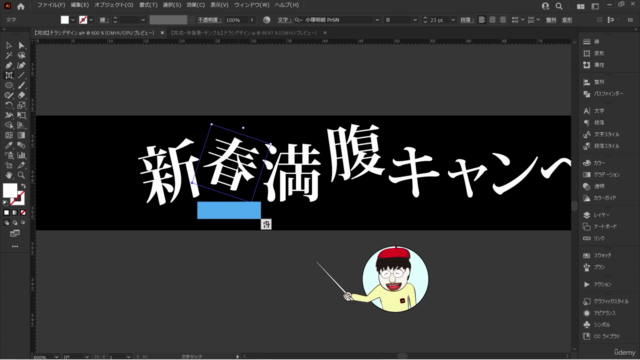Open the 効果(C) menu
The width and height of the screenshot is (640, 360).
point(196,5)
